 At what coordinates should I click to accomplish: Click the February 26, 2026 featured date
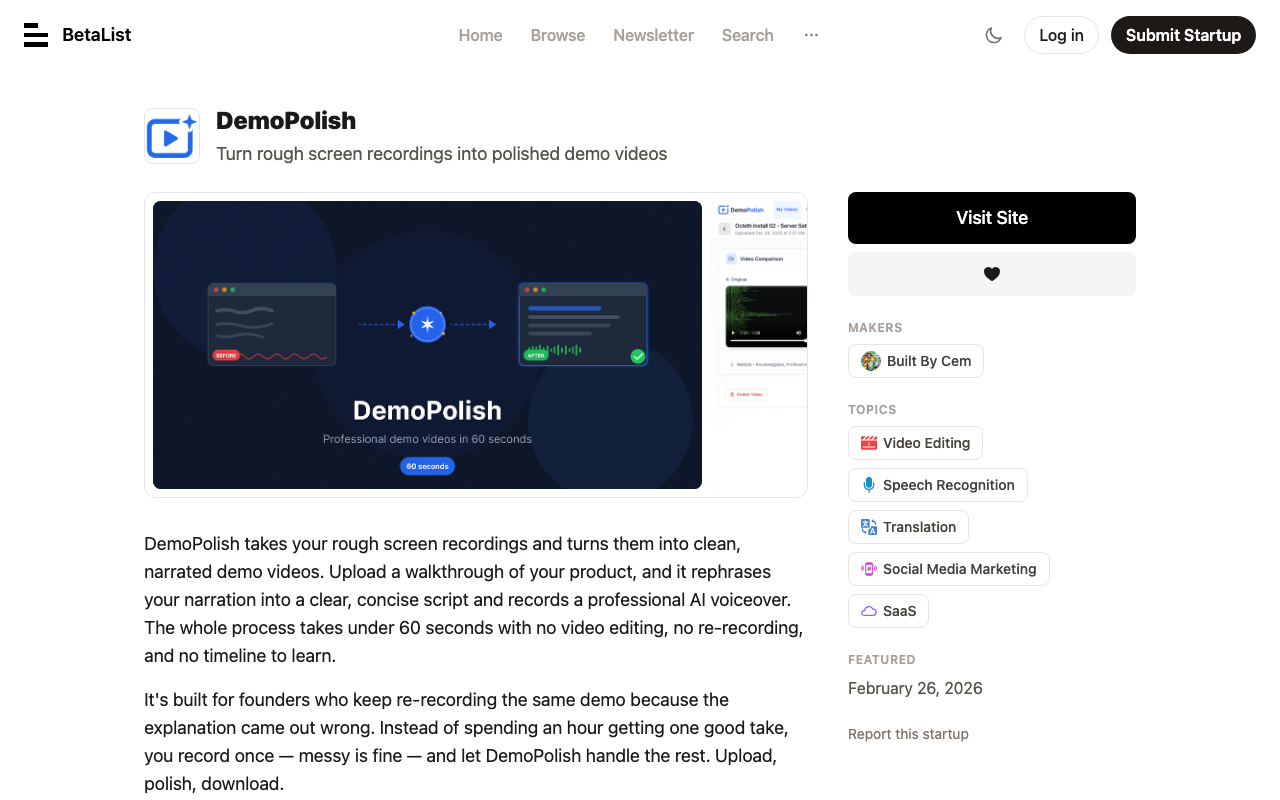tap(915, 688)
